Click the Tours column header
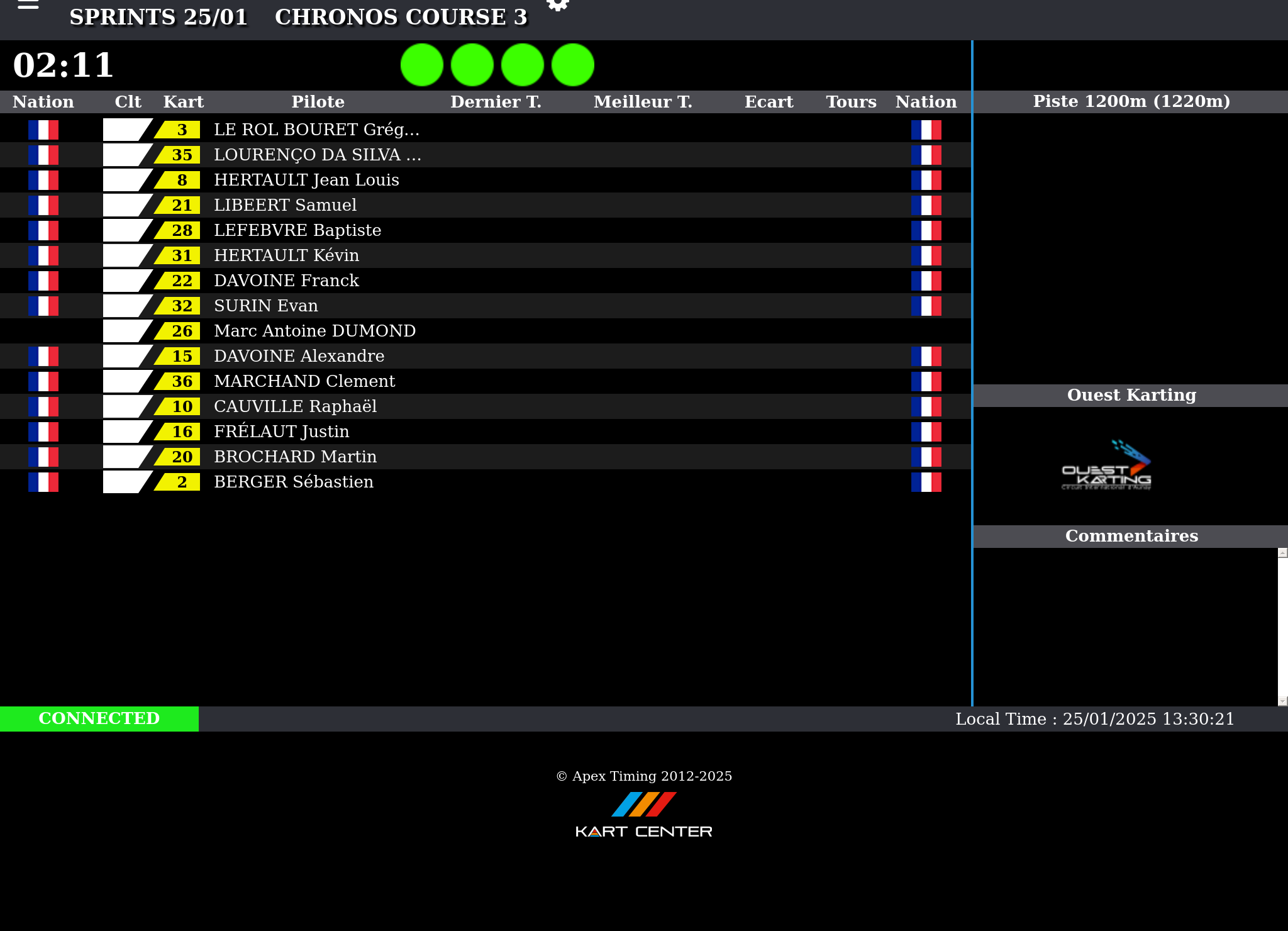This screenshot has width=1288, height=931. click(x=851, y=102)
